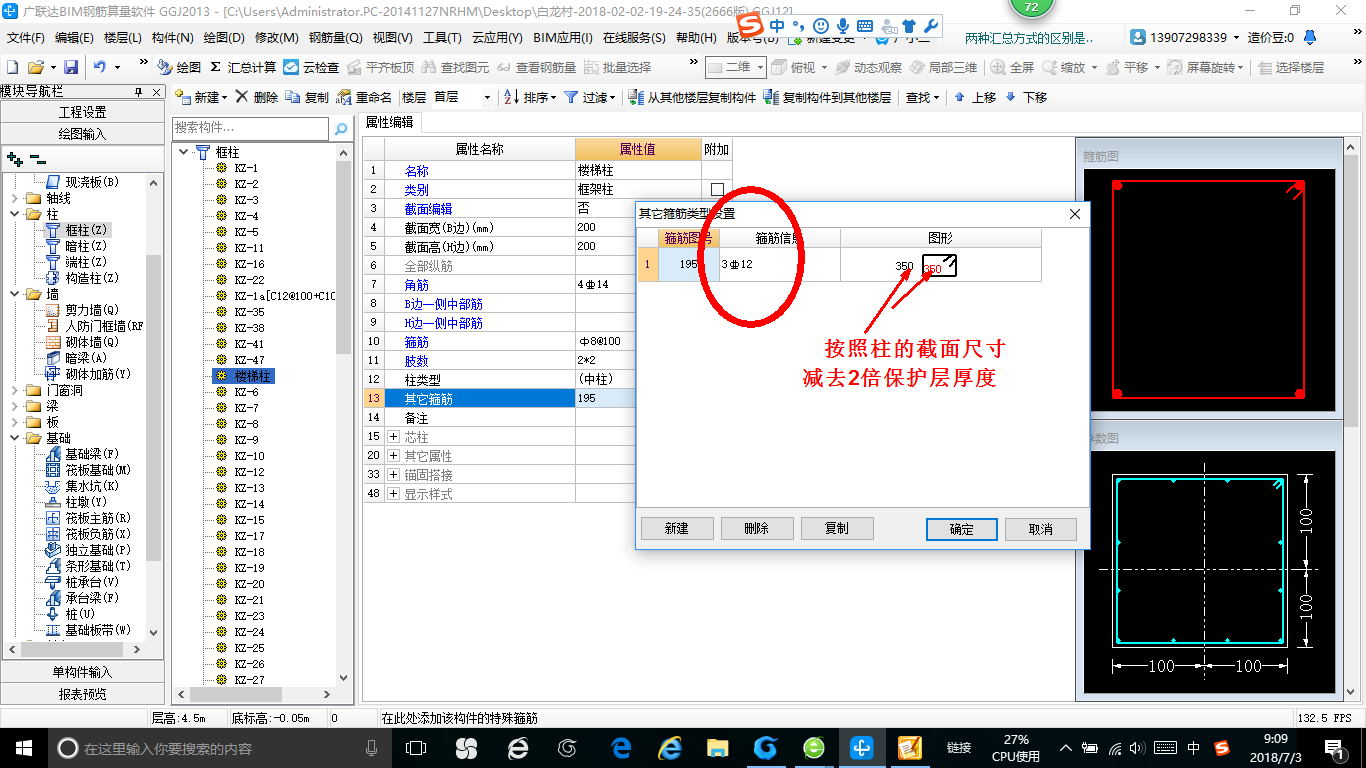Image resolution: width=1366 pixels, height=768 pixels.
Task: Click the collapse-all minus icon in navigator
Action: [x=37, y=159]
